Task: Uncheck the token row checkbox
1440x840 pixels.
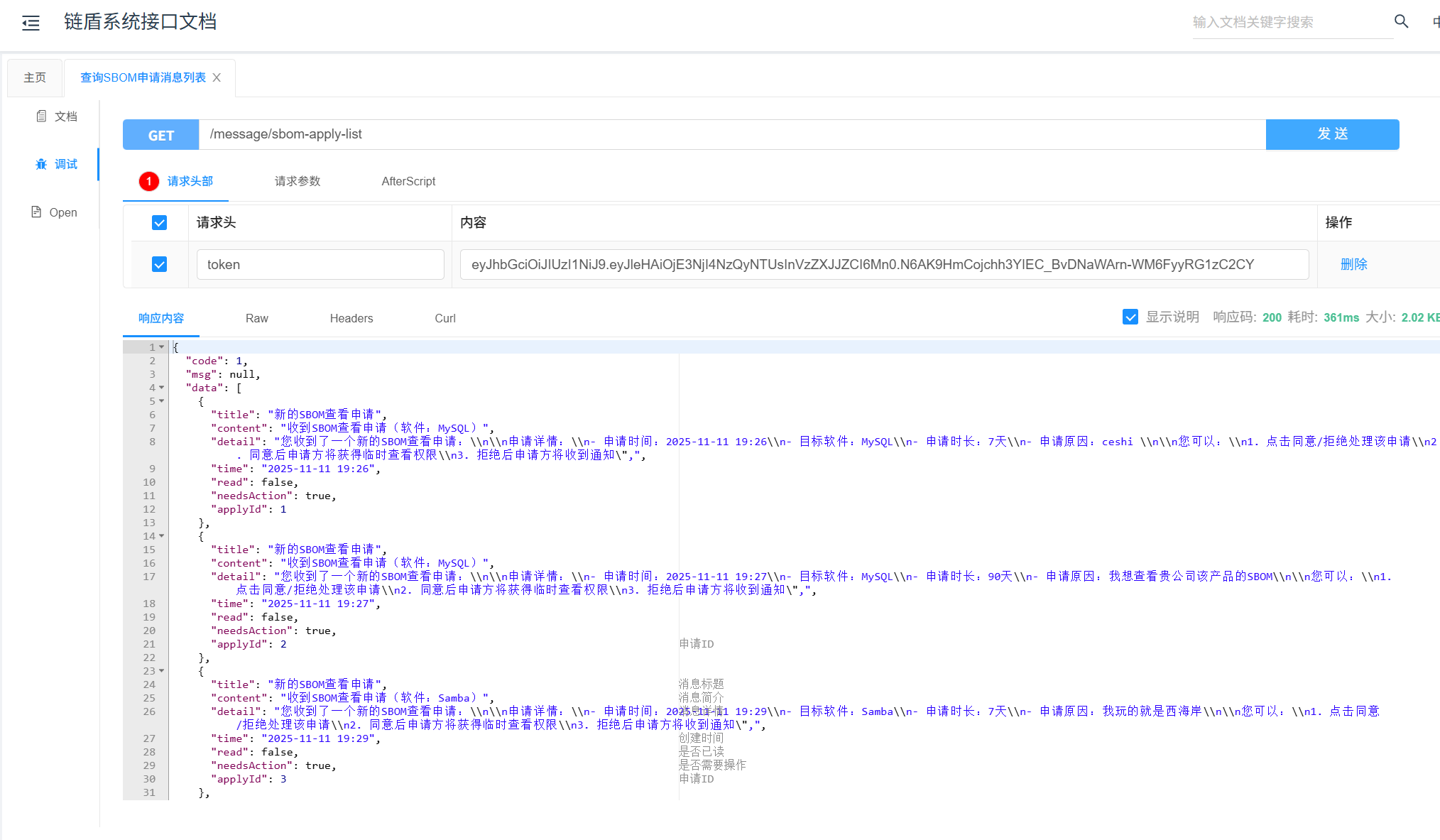Action: [x=160, y=264]
